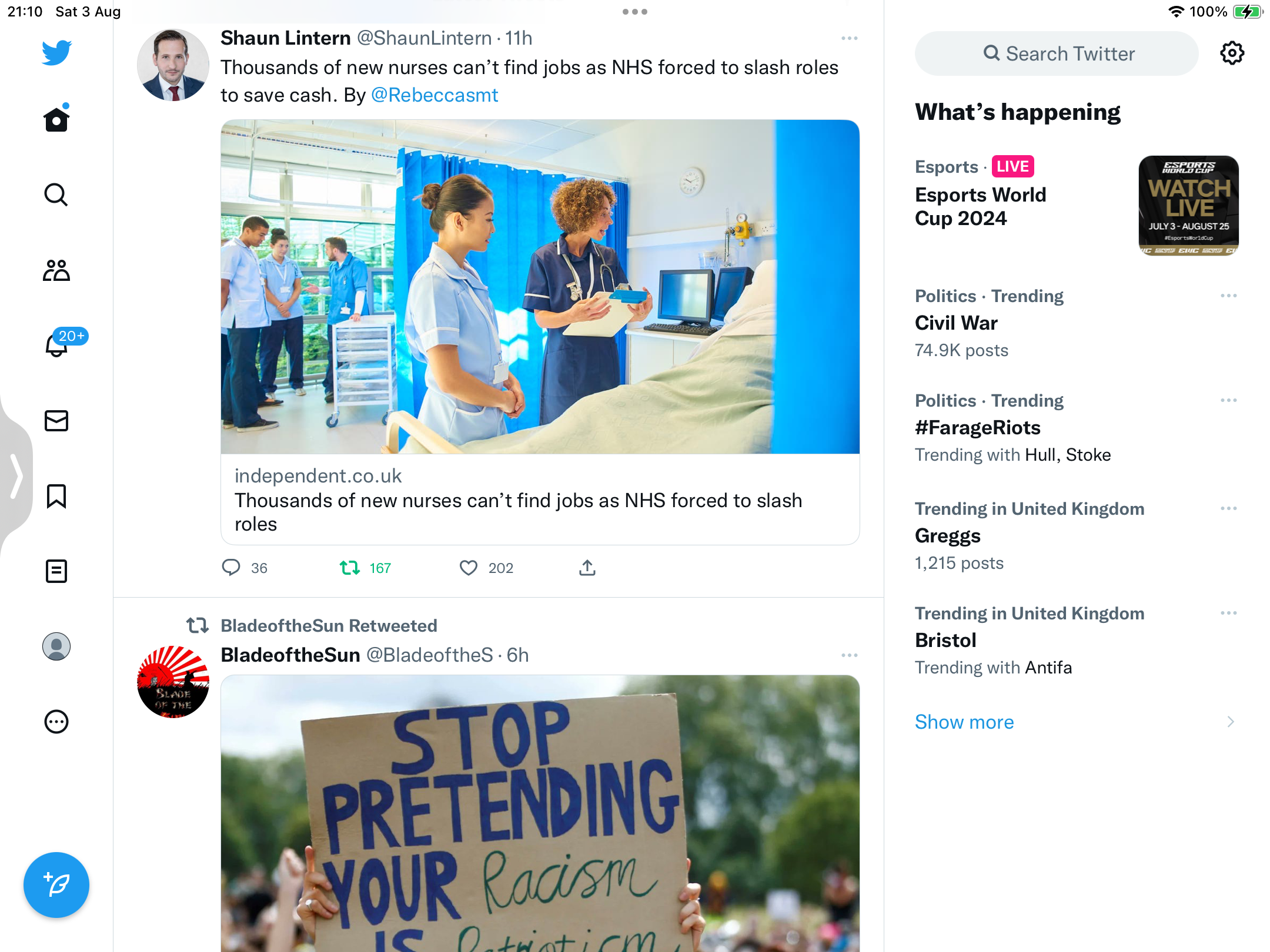This screenshot has height=952, width=1270.
Task: Follow the @Rebeccasmt mention link
Action: (x=435, y=95)
